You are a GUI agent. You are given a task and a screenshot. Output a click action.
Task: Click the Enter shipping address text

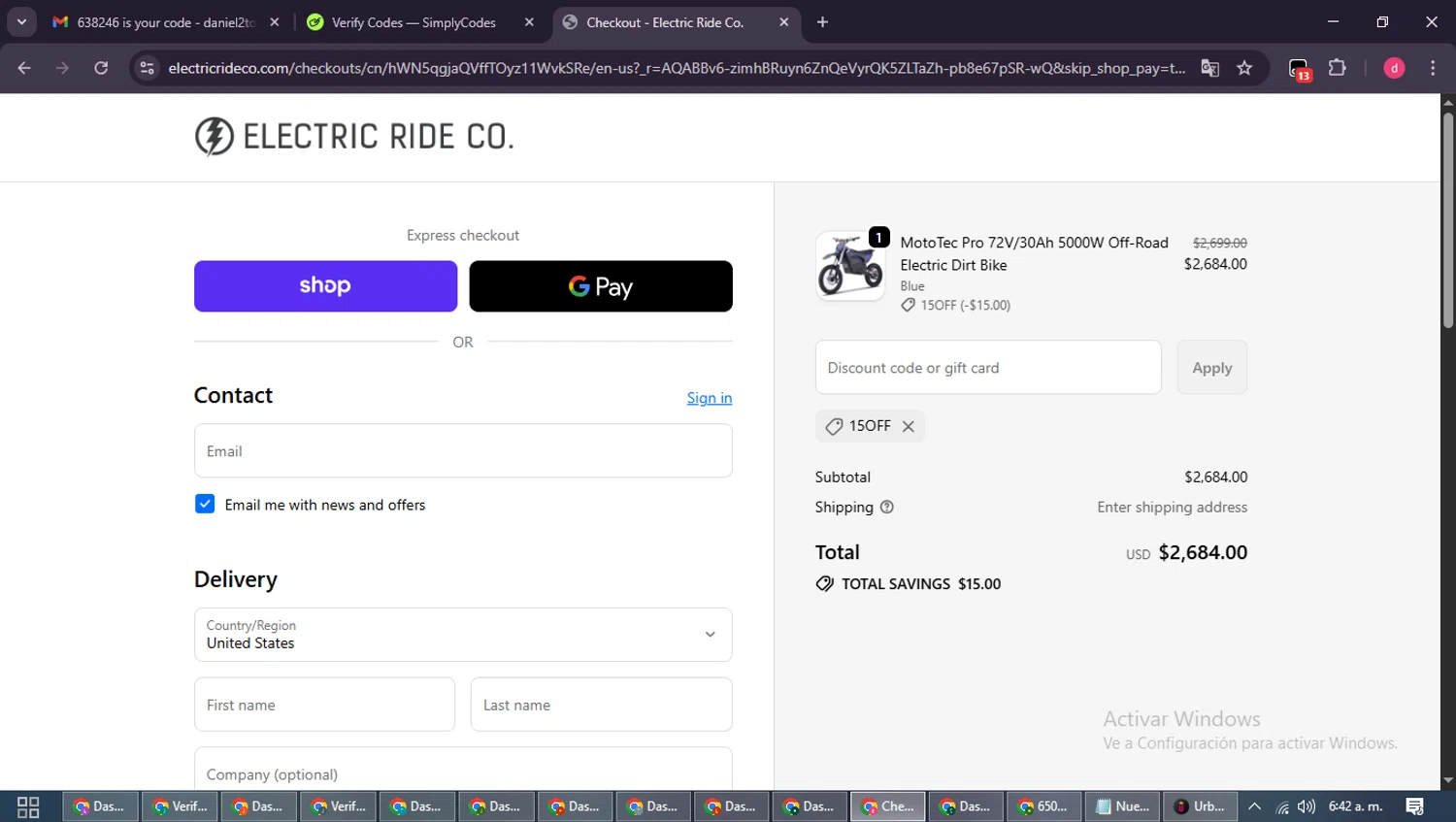[x=1173, y=507]
